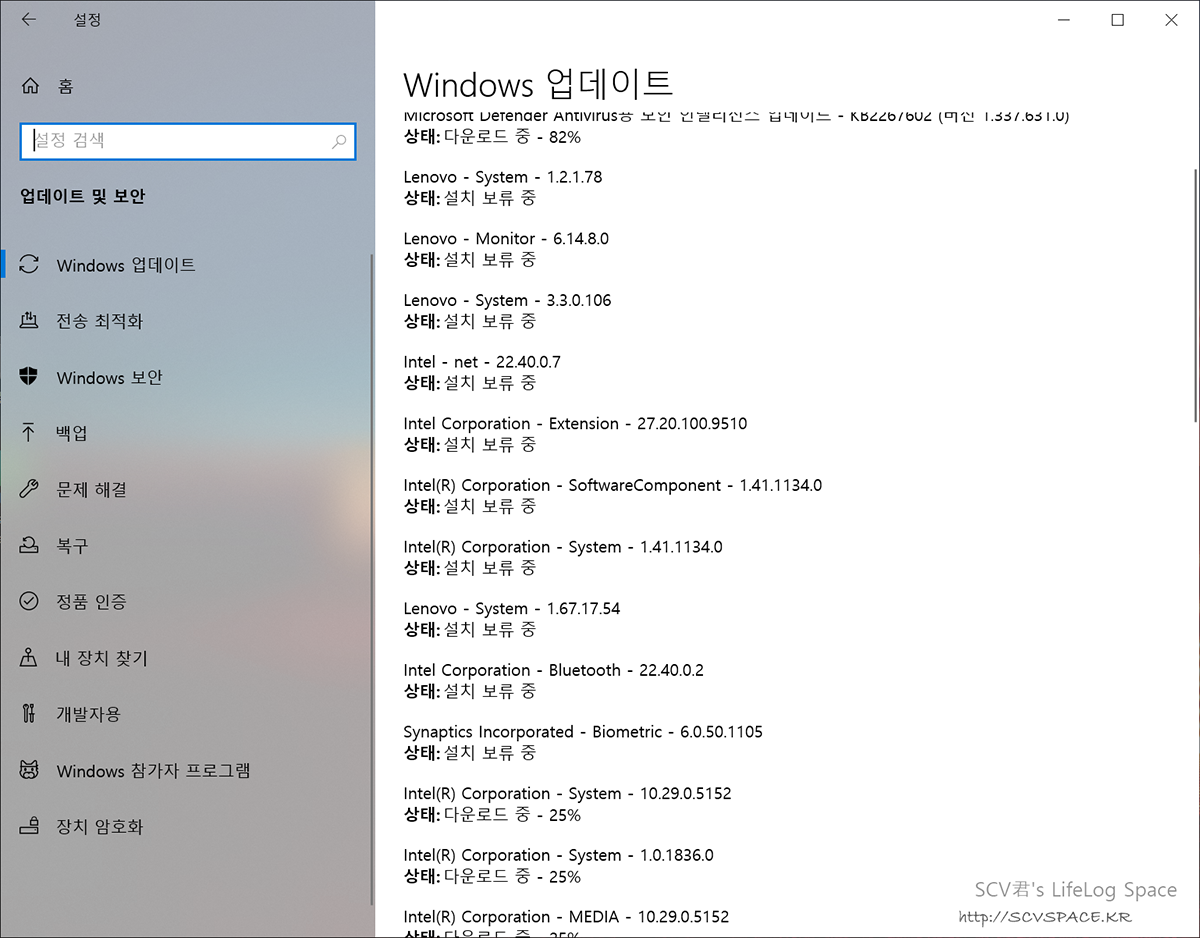Minimize the Settings window
1200x938 pixels.
point(1063,20)
